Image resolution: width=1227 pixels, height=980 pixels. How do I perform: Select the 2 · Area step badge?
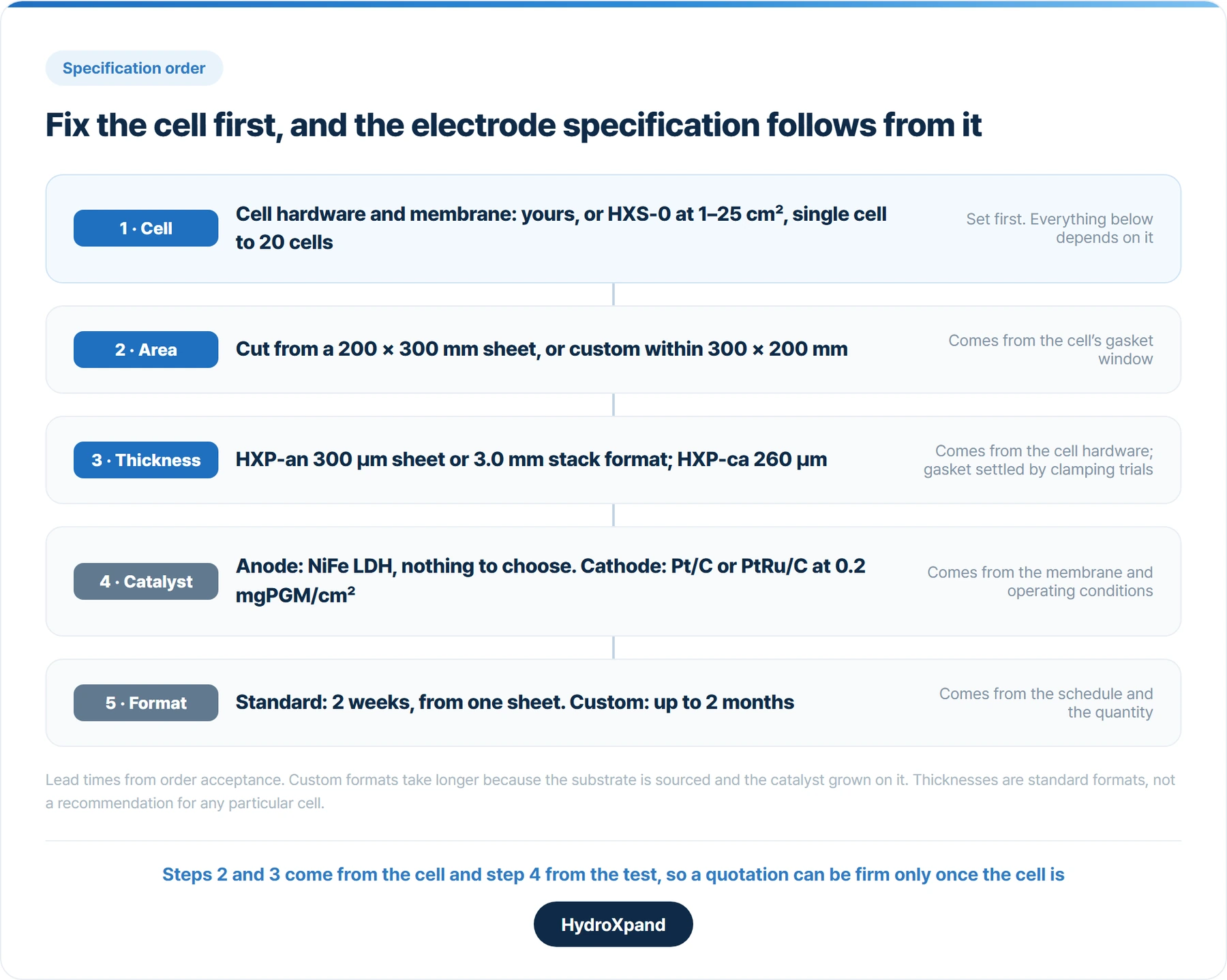click(x=146, y=350)
